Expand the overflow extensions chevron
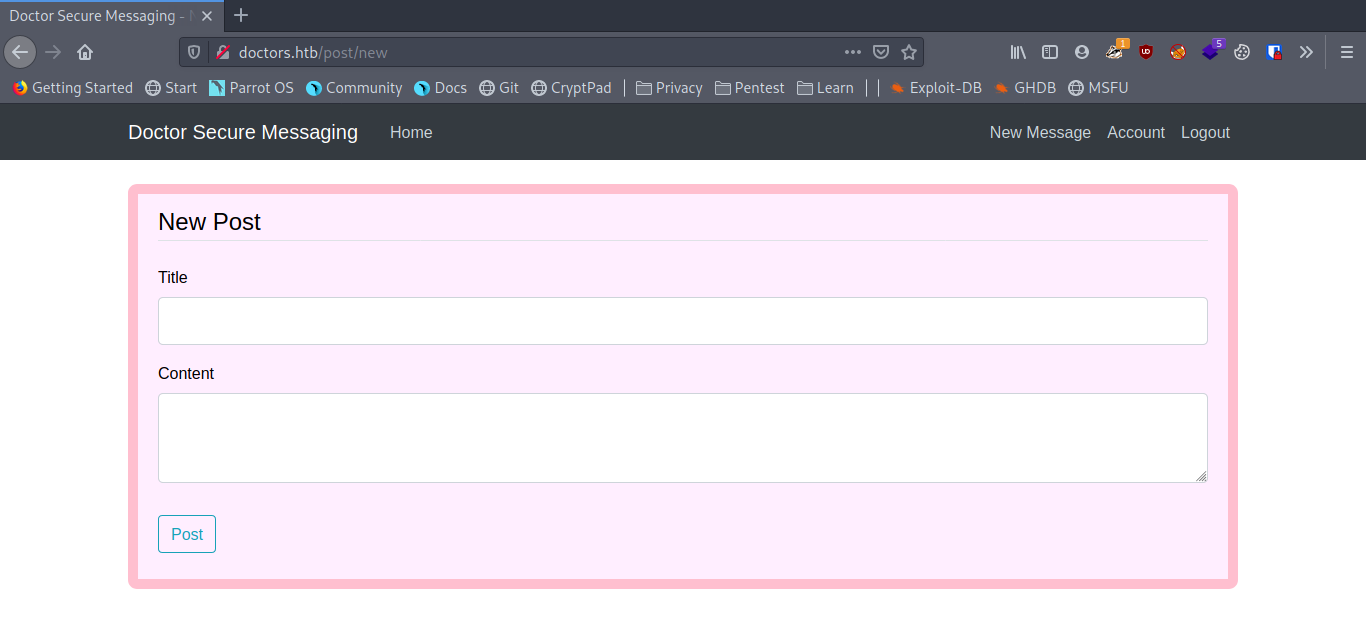This screenshot has height=617, width=1366. pos(1306,52)
